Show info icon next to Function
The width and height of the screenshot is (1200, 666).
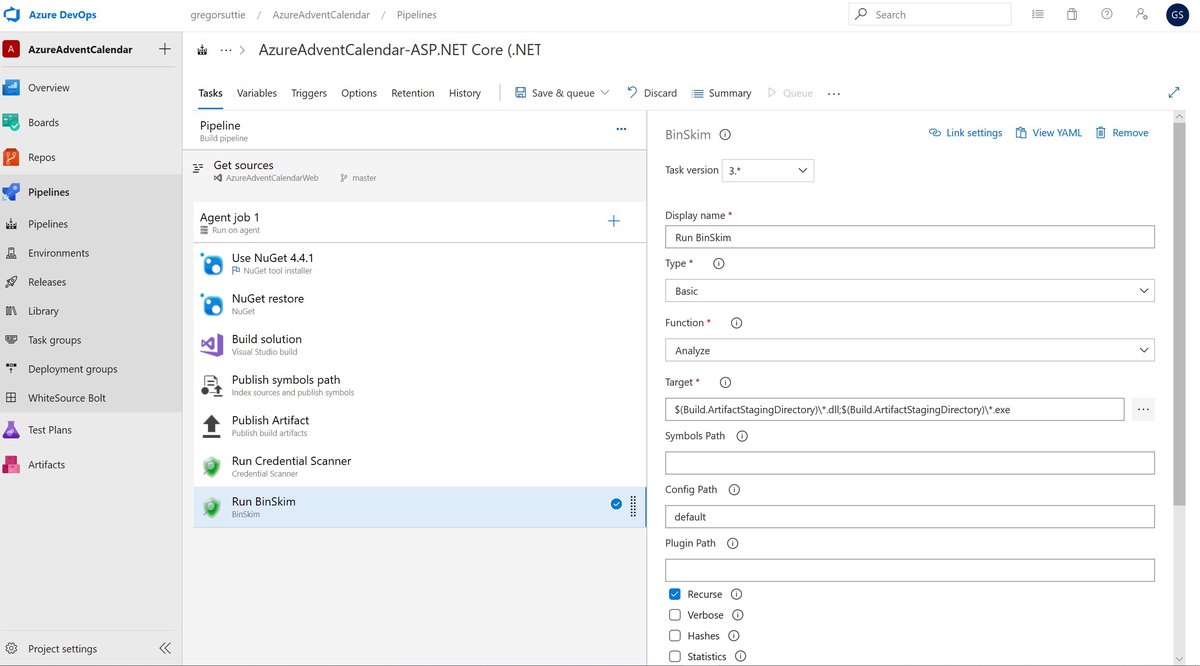[x=737, y=323]
